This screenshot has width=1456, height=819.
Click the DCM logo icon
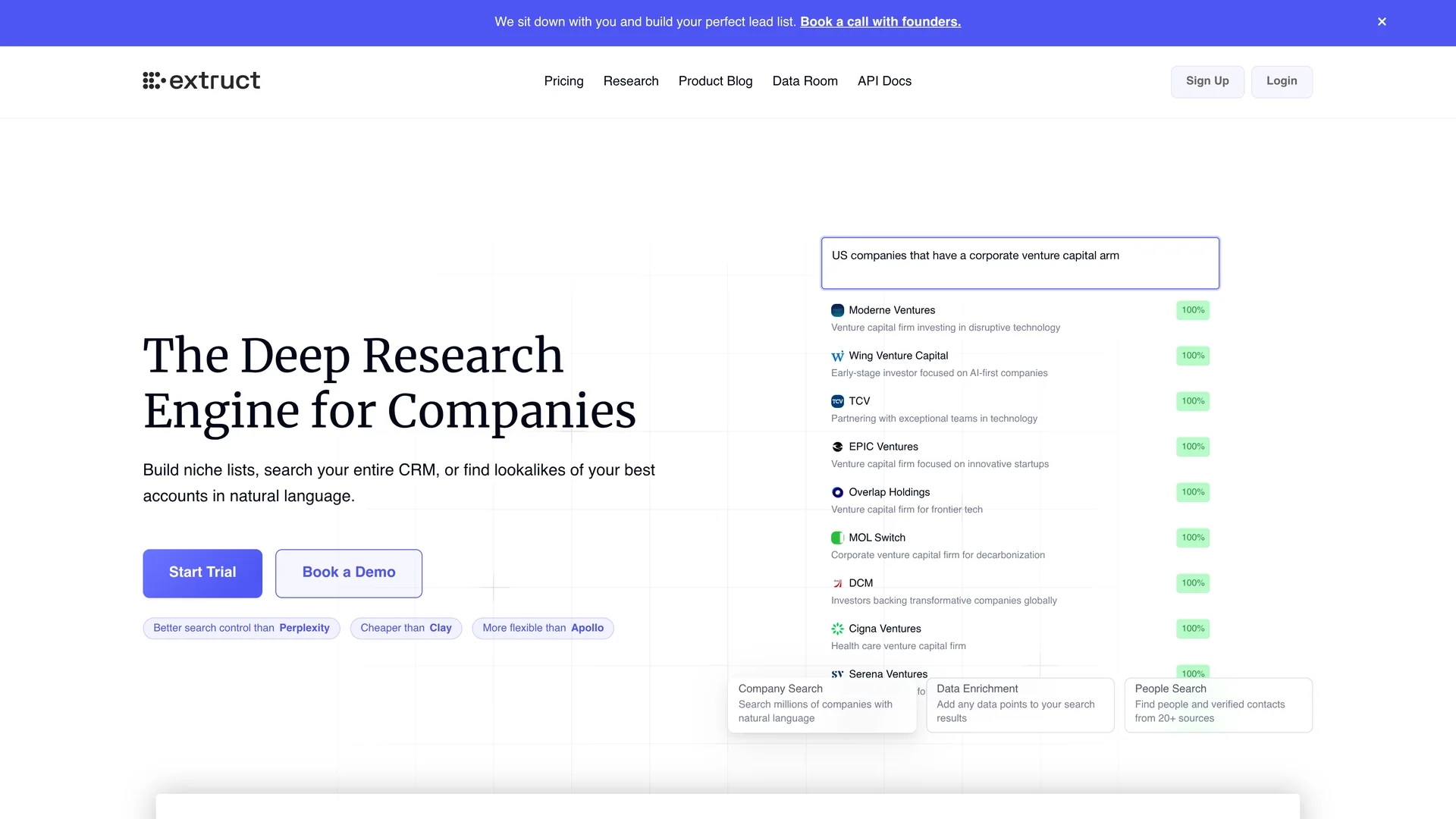(x=837, y=583)
